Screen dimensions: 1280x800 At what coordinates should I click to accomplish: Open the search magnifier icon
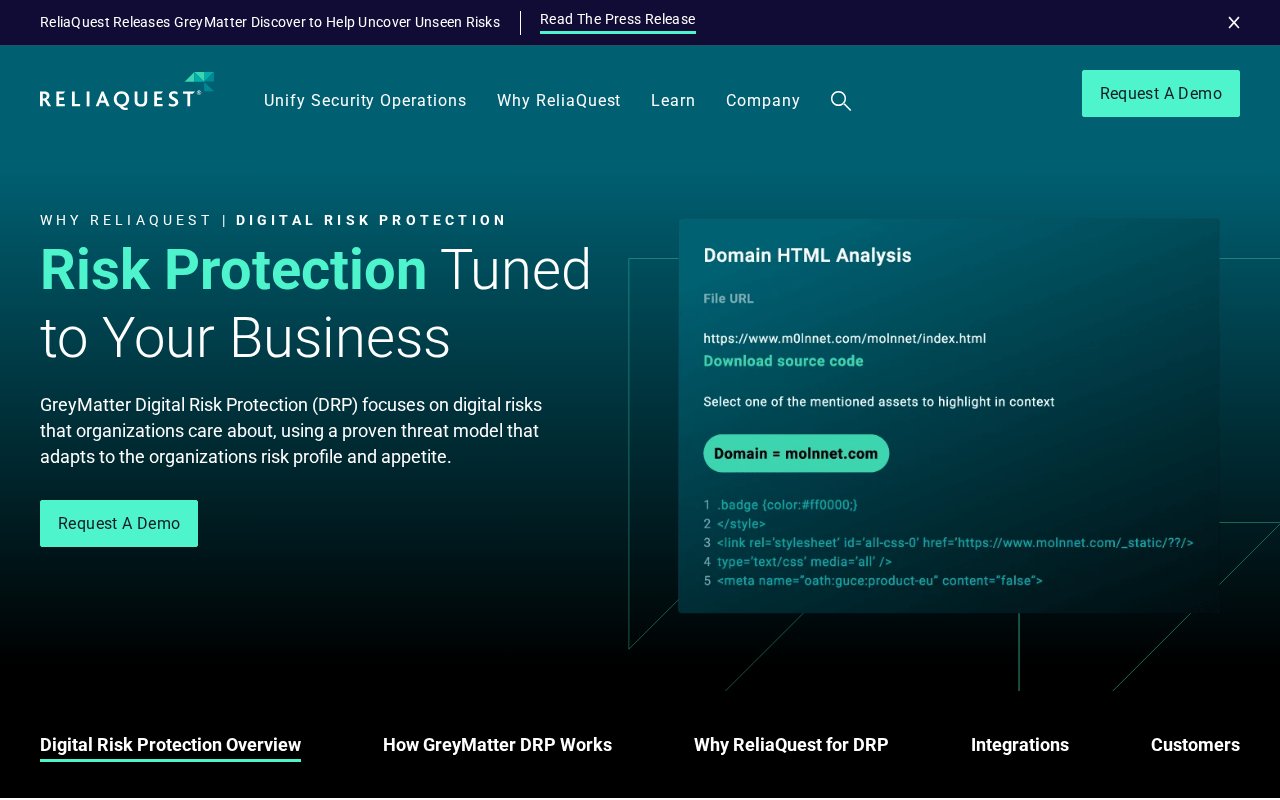pos(841,101)
